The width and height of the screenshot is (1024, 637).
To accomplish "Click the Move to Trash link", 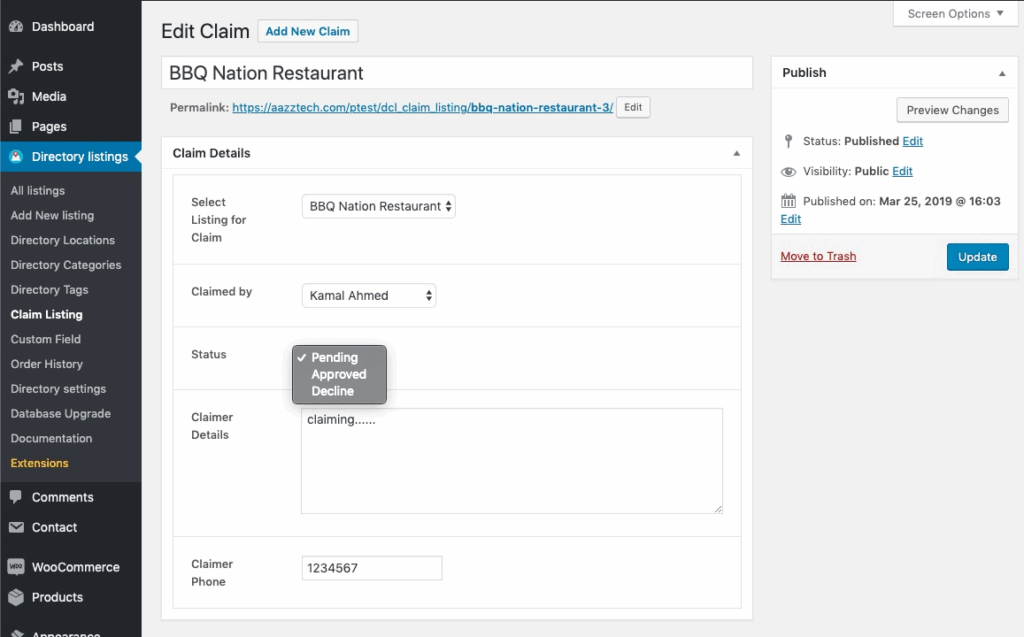I will tap(818, 256).
